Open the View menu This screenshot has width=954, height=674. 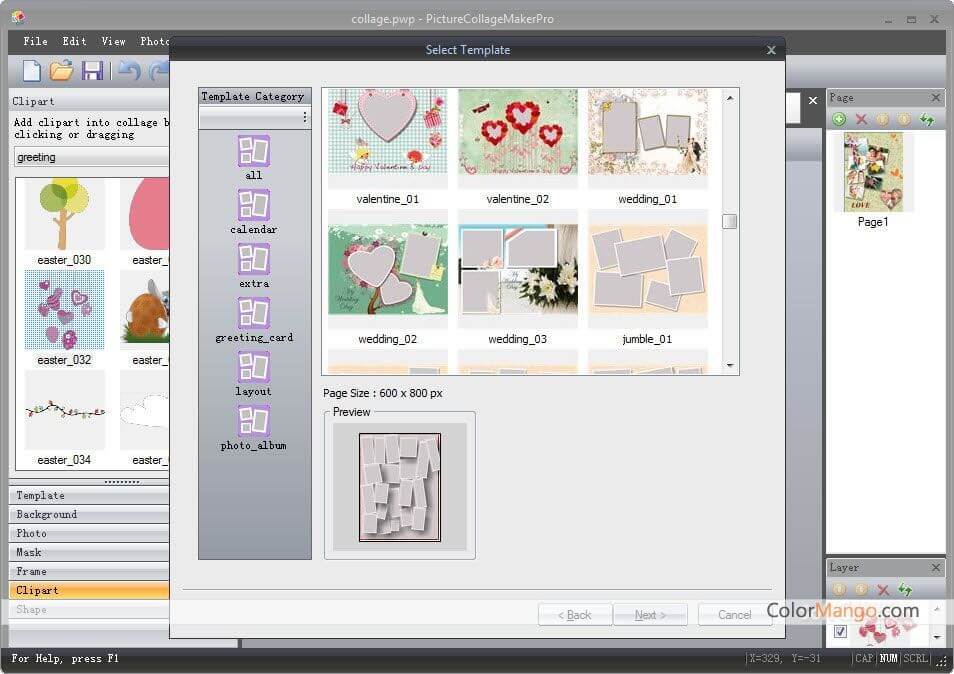pyautogui.click(x=112, y=41)
